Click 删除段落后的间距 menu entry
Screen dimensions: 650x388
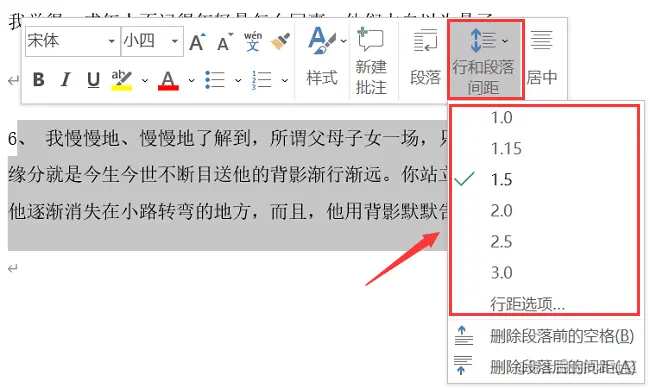click(x=546, y=366)
